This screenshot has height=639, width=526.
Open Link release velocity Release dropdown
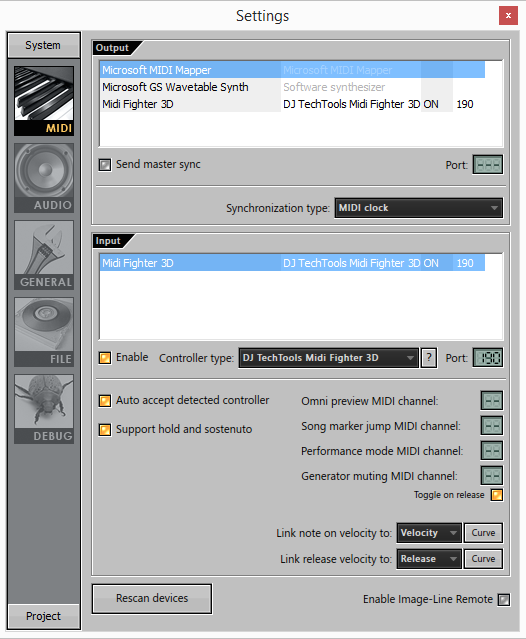pos(429,559)
